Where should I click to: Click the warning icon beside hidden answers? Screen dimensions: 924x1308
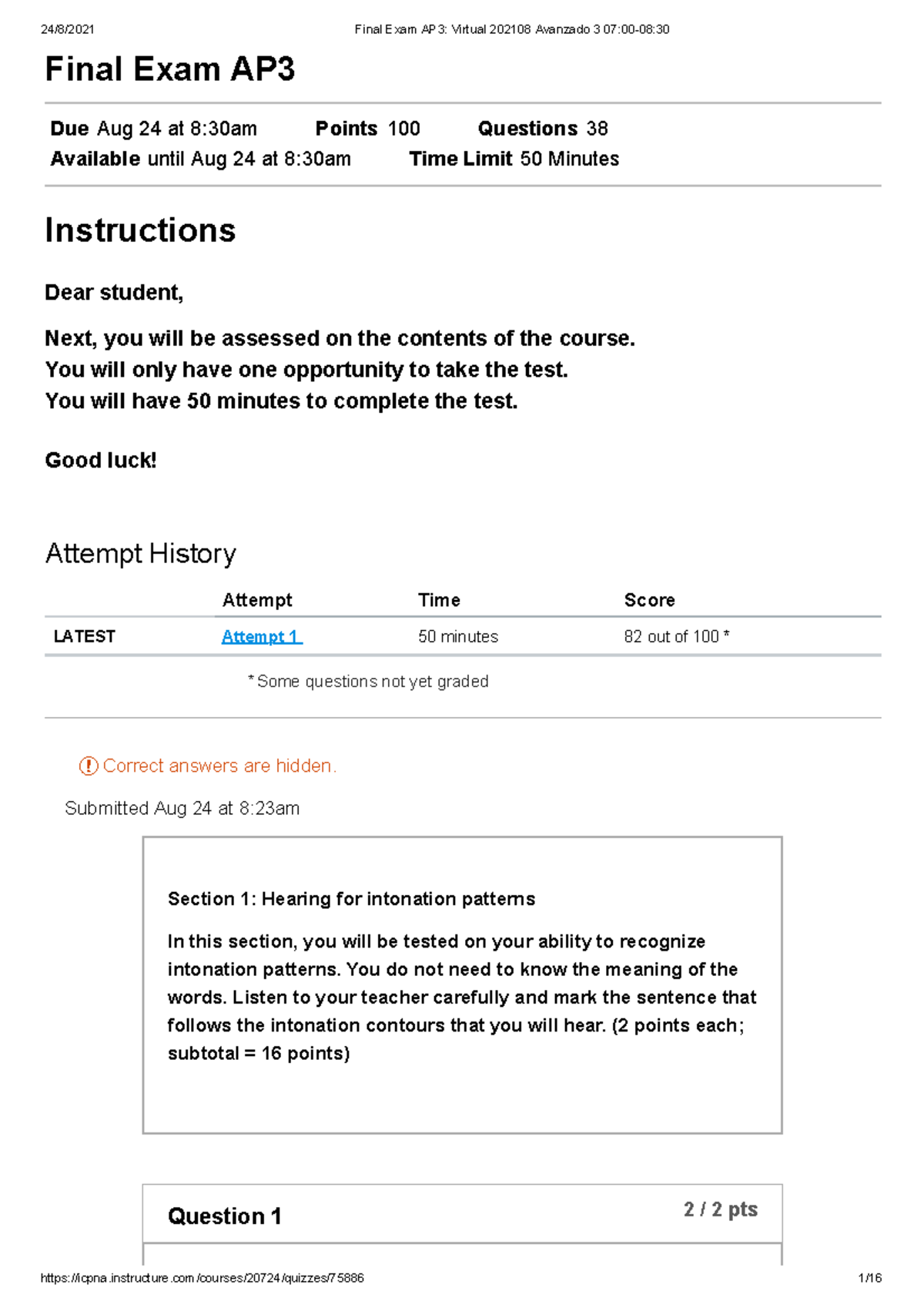(x=89, y=766)
